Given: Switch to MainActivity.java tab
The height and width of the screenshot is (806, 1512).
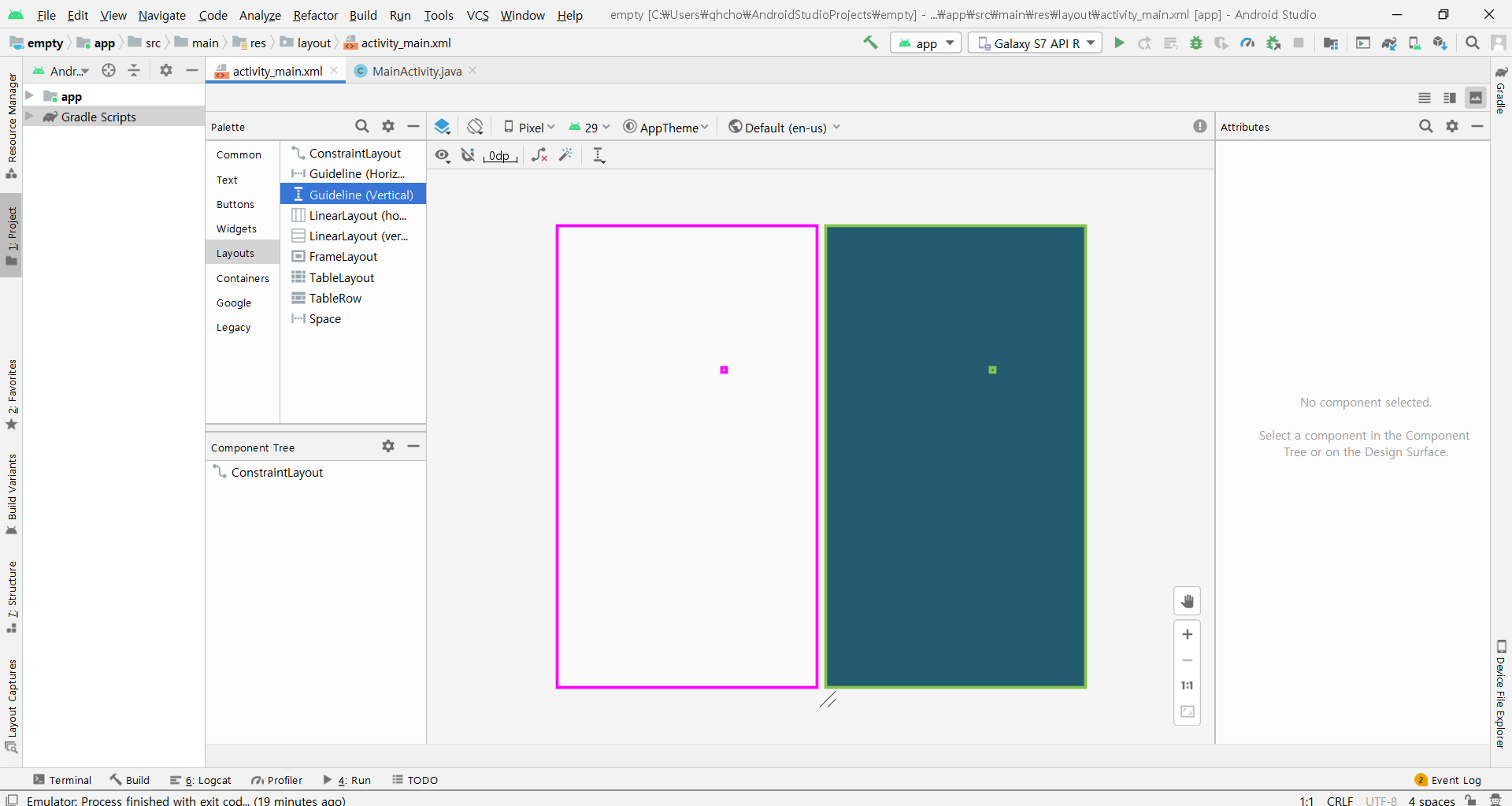Looking at the screenshot, I should coord(417,71).
